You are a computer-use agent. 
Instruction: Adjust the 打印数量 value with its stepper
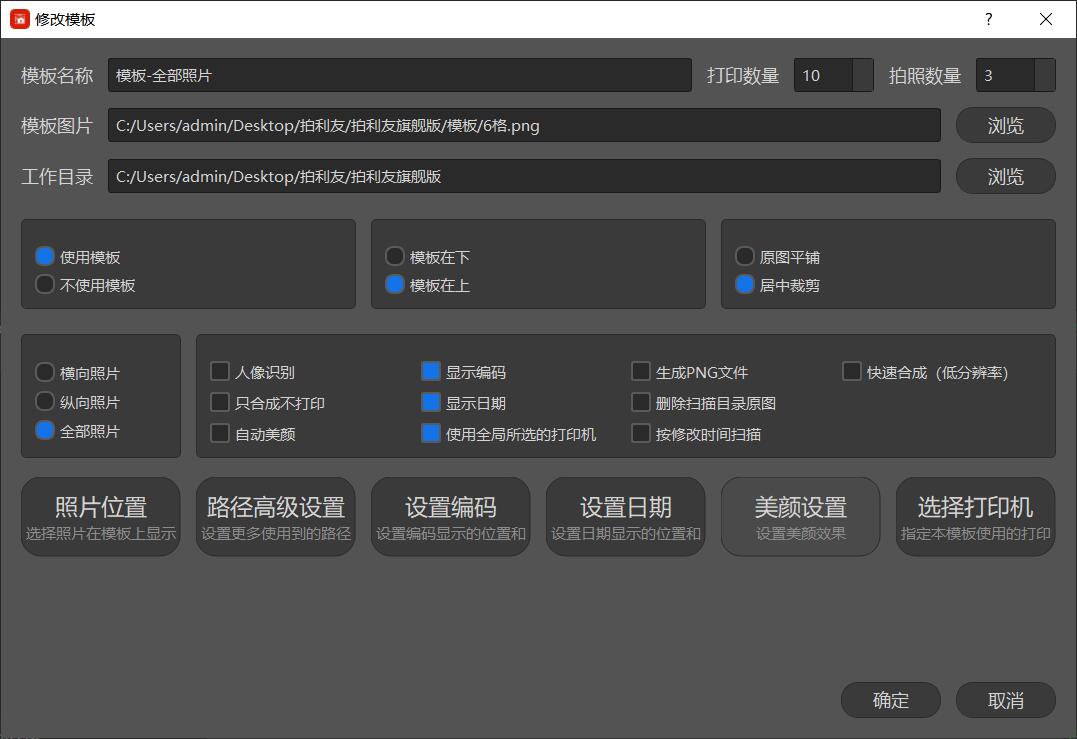point(864,75)
